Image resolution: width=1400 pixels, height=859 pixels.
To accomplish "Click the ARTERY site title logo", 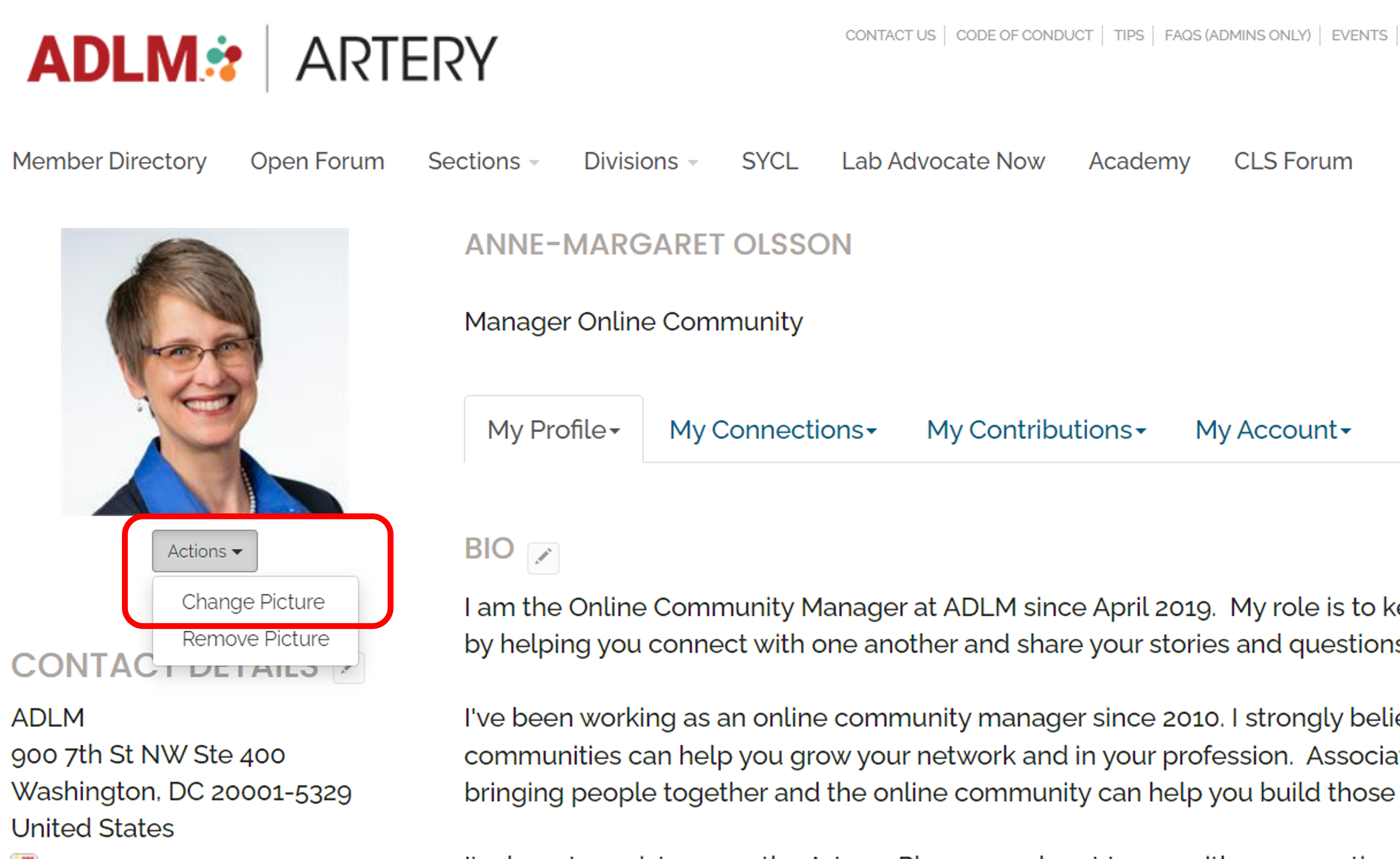I will tap(396, 58).
